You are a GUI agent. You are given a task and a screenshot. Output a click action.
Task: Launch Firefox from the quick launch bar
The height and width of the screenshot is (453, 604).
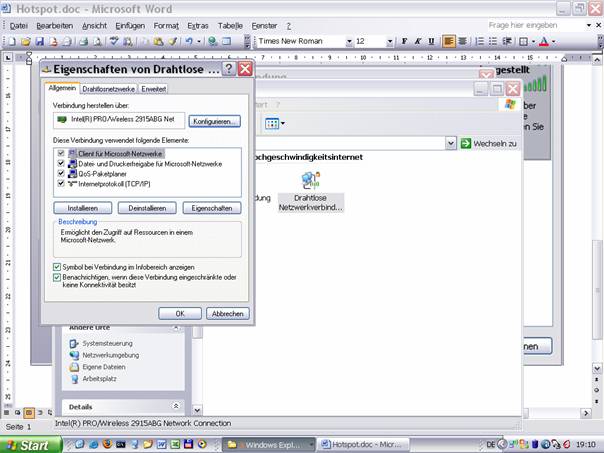[x=107, y=444]
